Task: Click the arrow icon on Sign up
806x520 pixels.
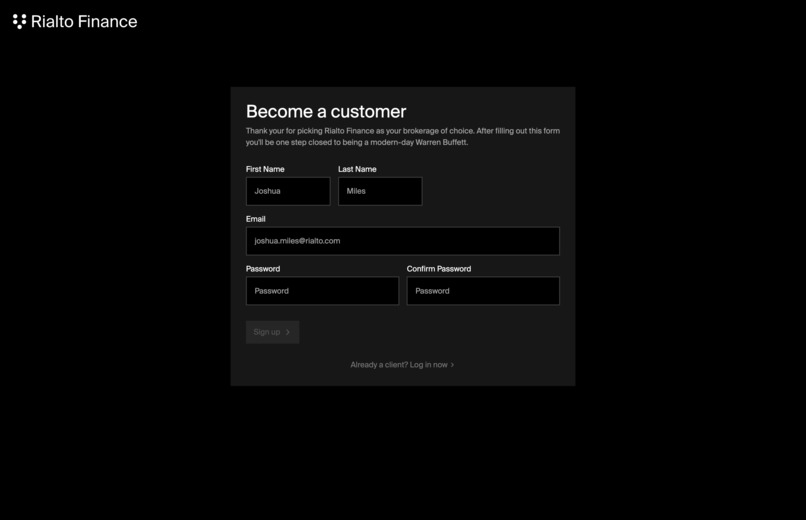Action: pos(288,332)
